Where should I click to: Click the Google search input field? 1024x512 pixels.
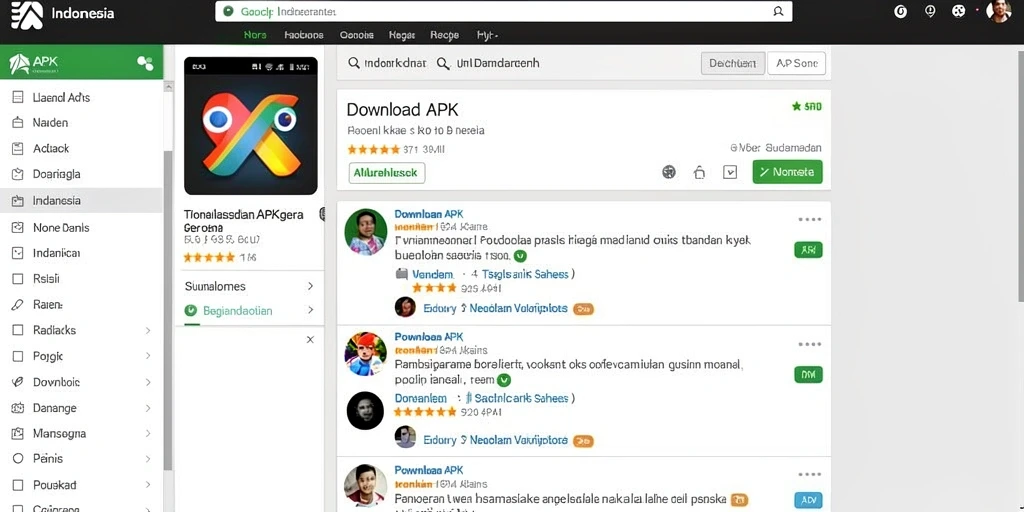coord(504,11)
